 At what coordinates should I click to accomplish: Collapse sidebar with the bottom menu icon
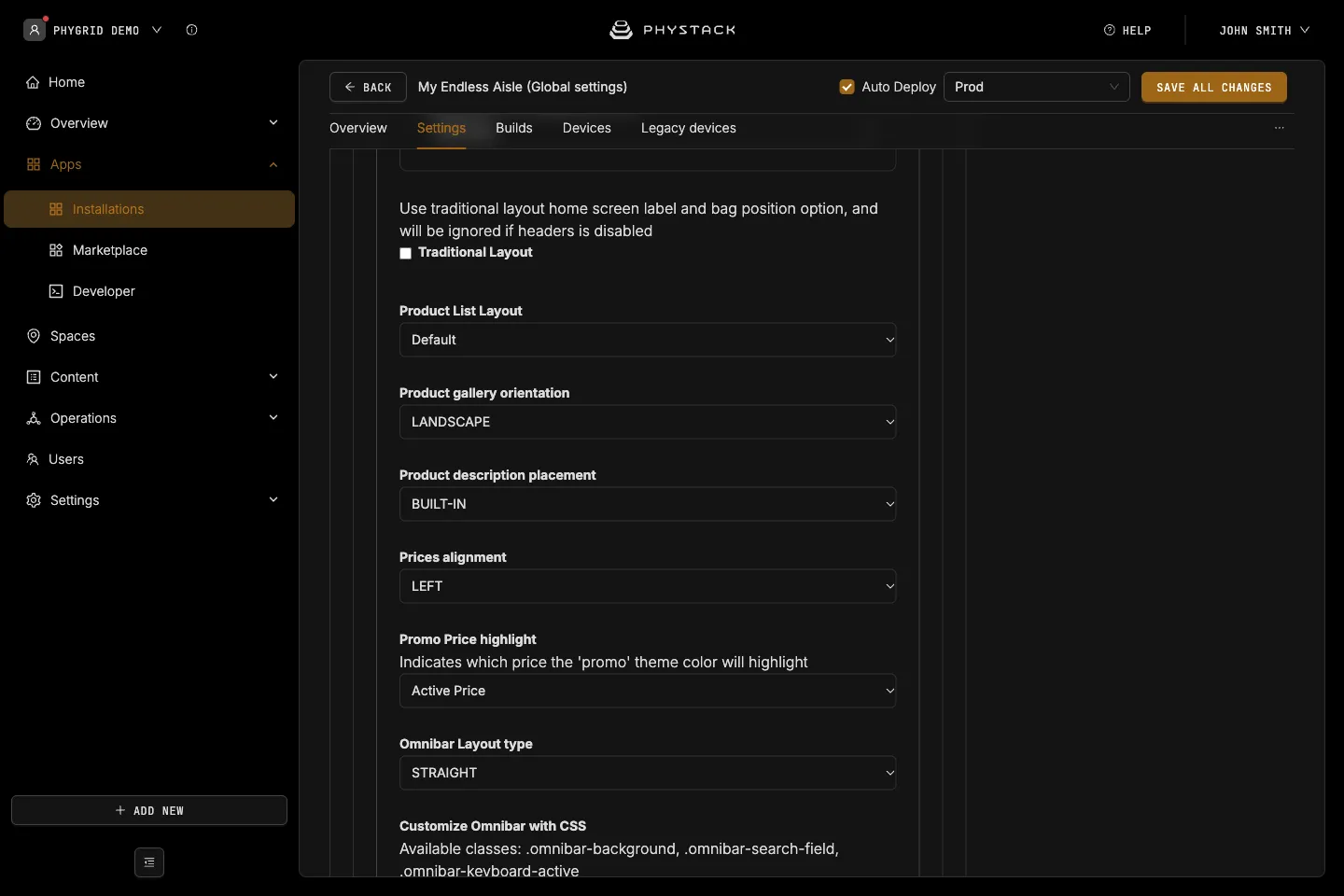(149, 862)
